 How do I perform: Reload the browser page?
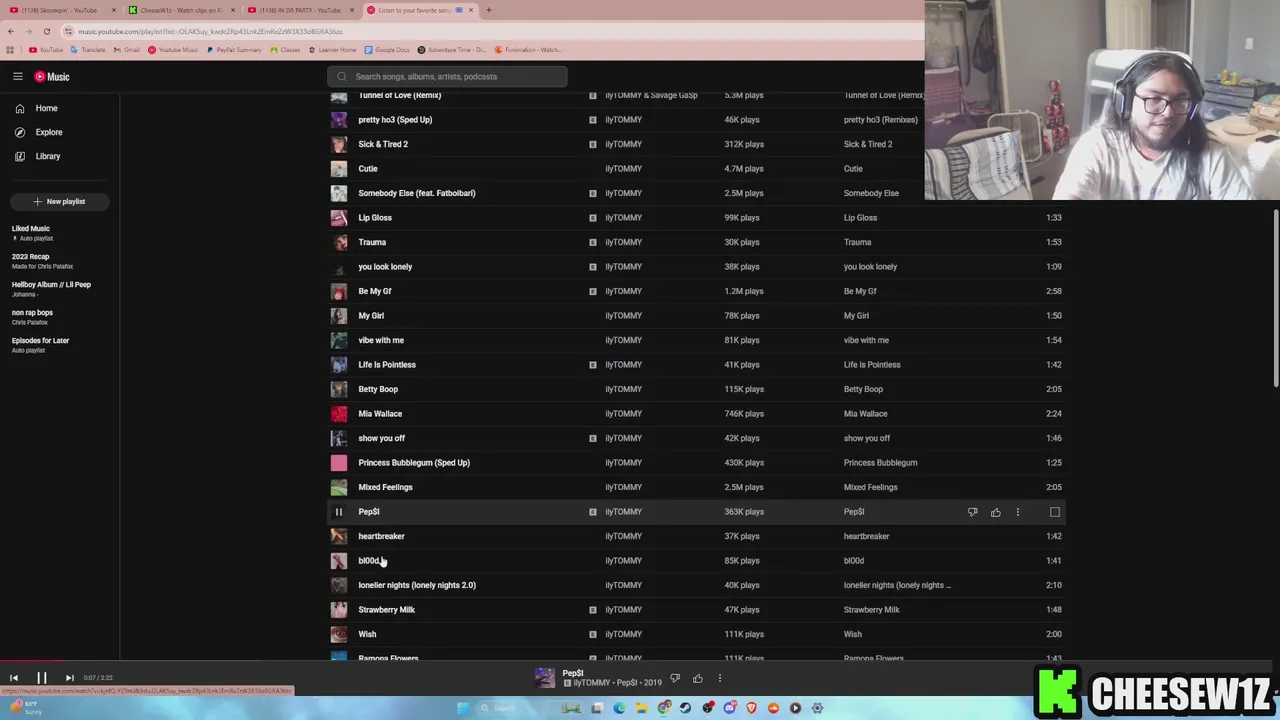[46, 31]
